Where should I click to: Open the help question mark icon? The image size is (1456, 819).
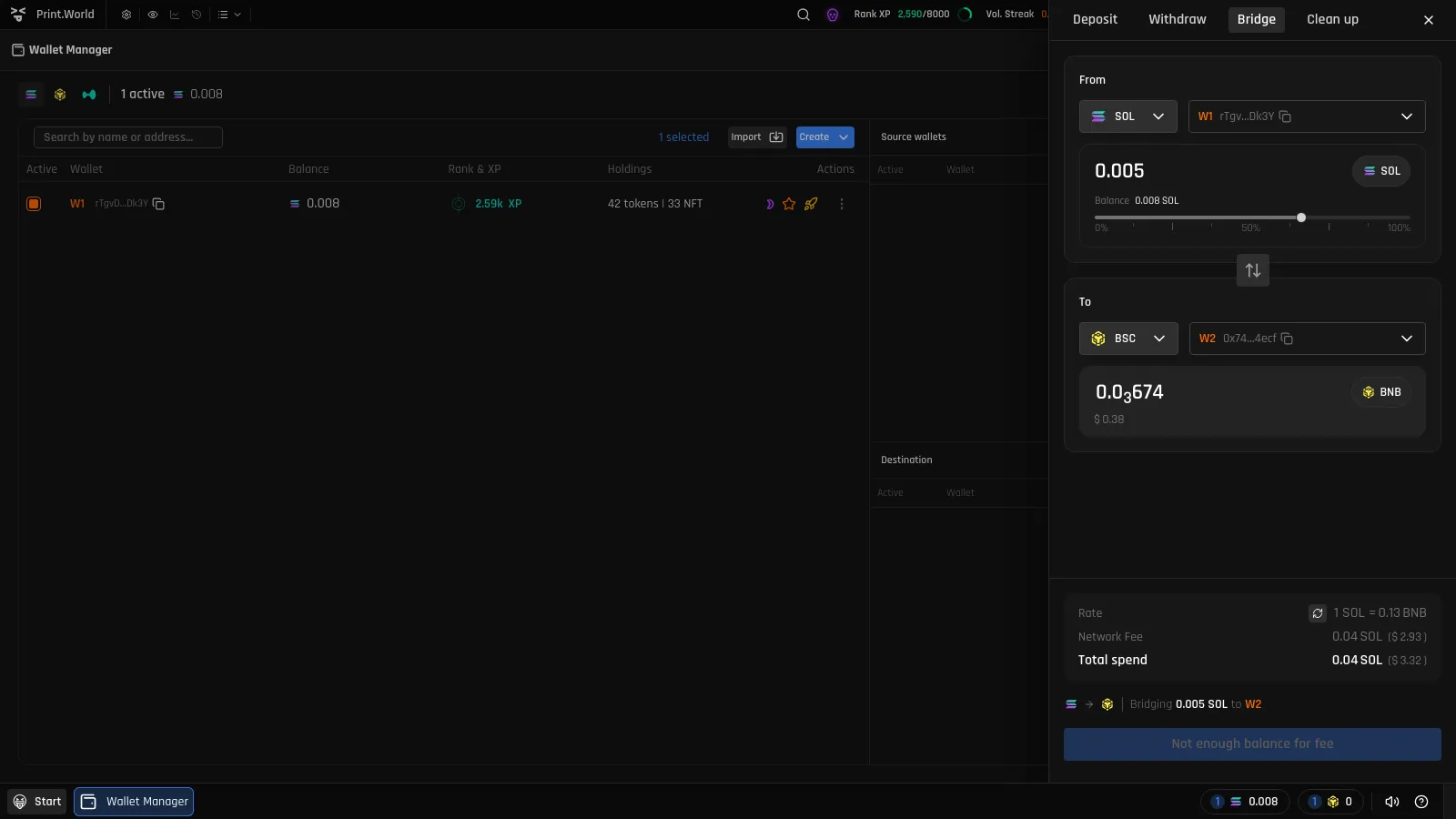point(1421,802)
